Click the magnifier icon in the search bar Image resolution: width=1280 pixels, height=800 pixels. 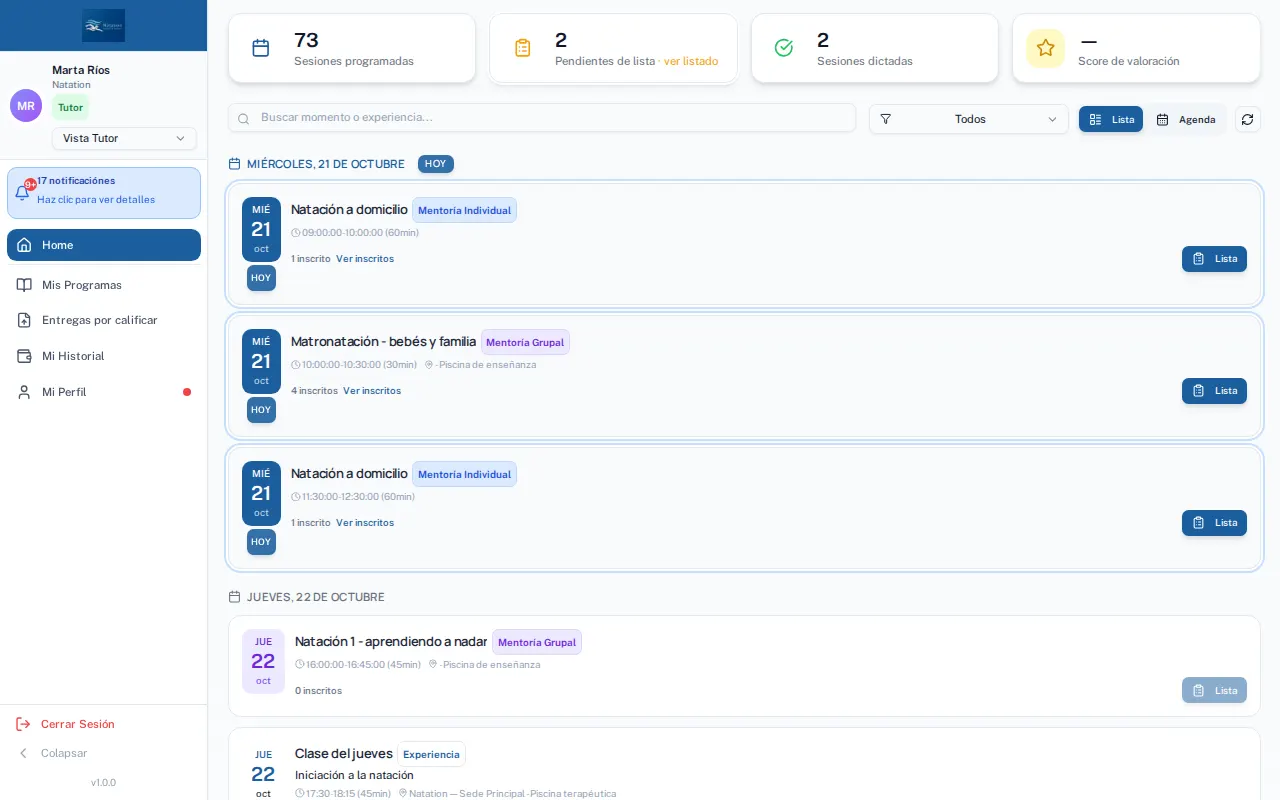coord(244,118)
